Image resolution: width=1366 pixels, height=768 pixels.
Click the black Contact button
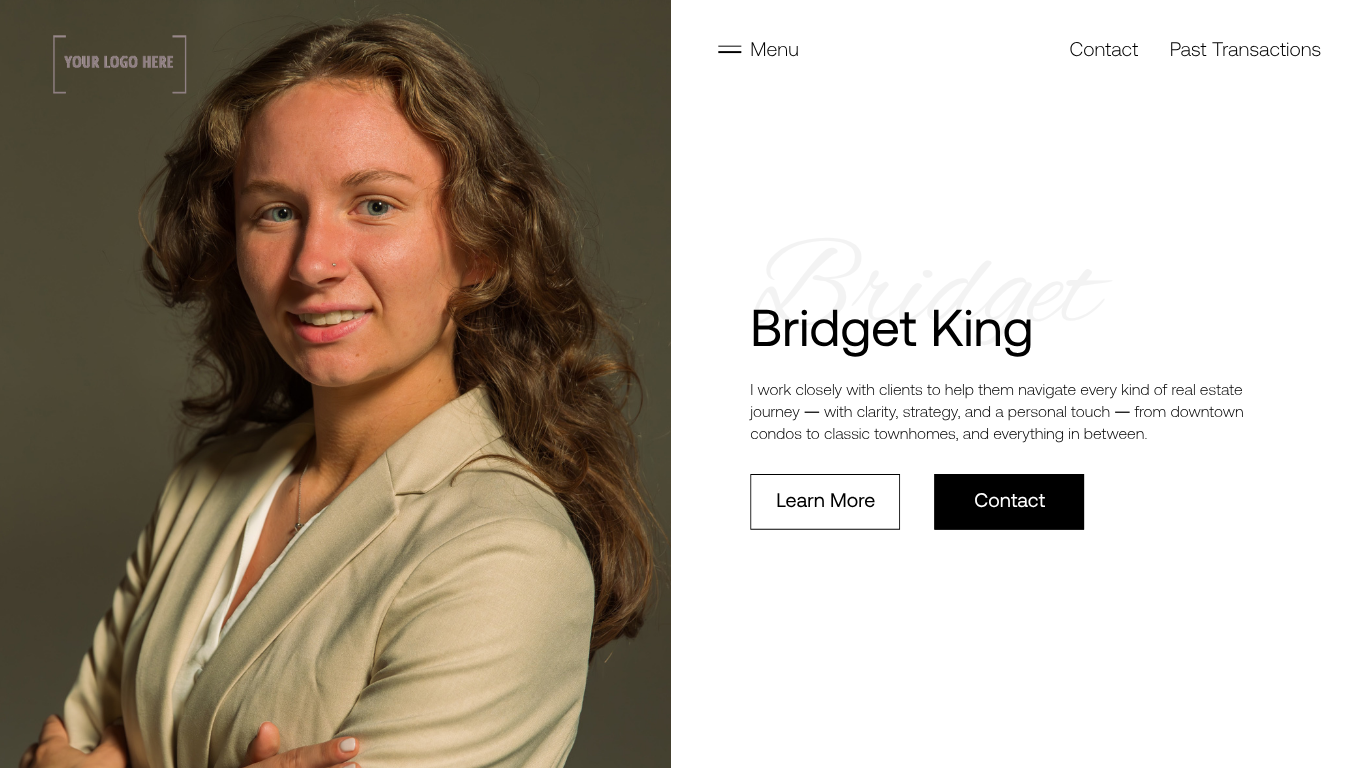pos(1009,502)
